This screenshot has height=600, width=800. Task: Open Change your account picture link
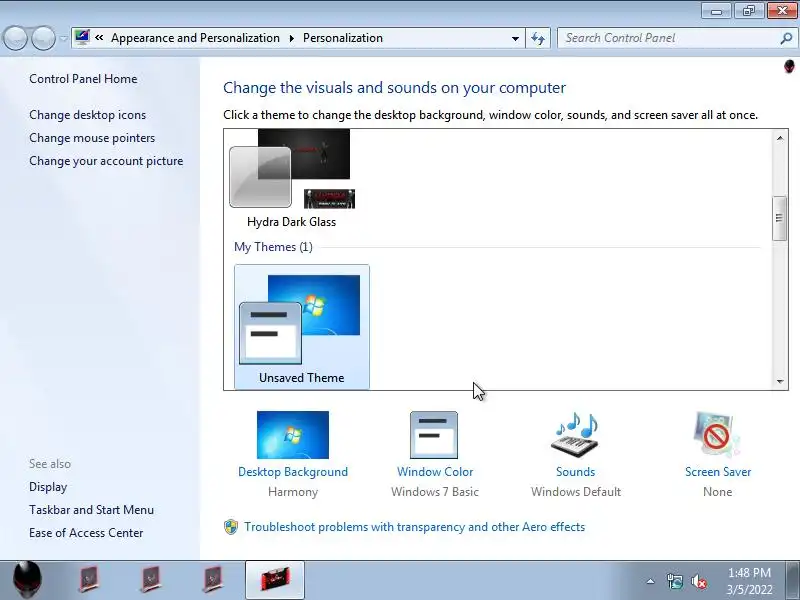point(106,161)
